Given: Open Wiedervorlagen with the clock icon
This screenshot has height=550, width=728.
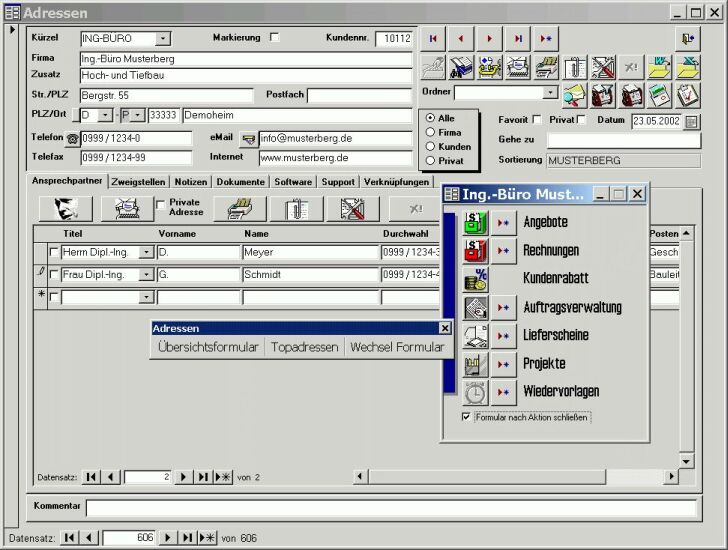Looking at the screenshot, I should tap(475, 392).
